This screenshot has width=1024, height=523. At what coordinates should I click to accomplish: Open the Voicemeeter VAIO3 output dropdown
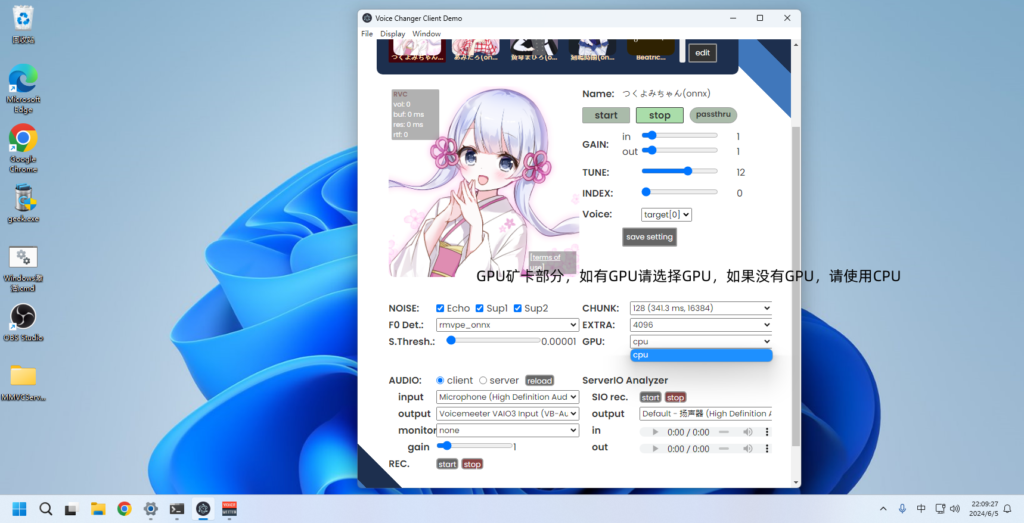pos(507,413)
